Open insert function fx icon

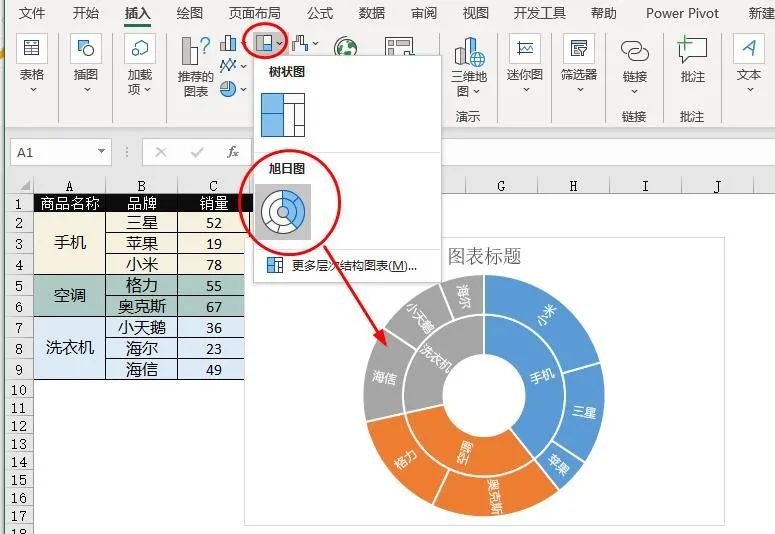tap(233, 152)
